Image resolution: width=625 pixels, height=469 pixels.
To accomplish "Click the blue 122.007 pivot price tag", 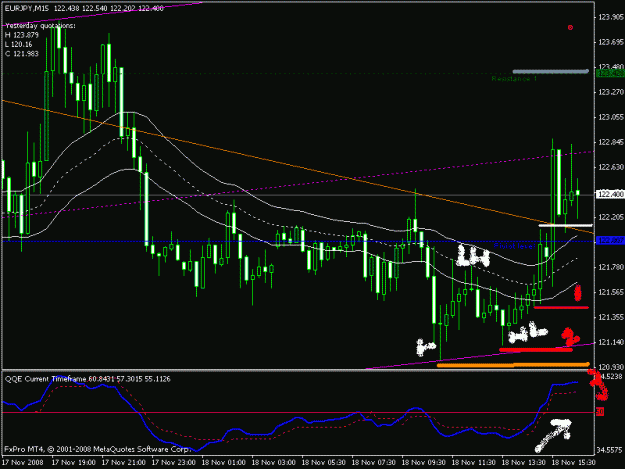I will pos(610,240).
